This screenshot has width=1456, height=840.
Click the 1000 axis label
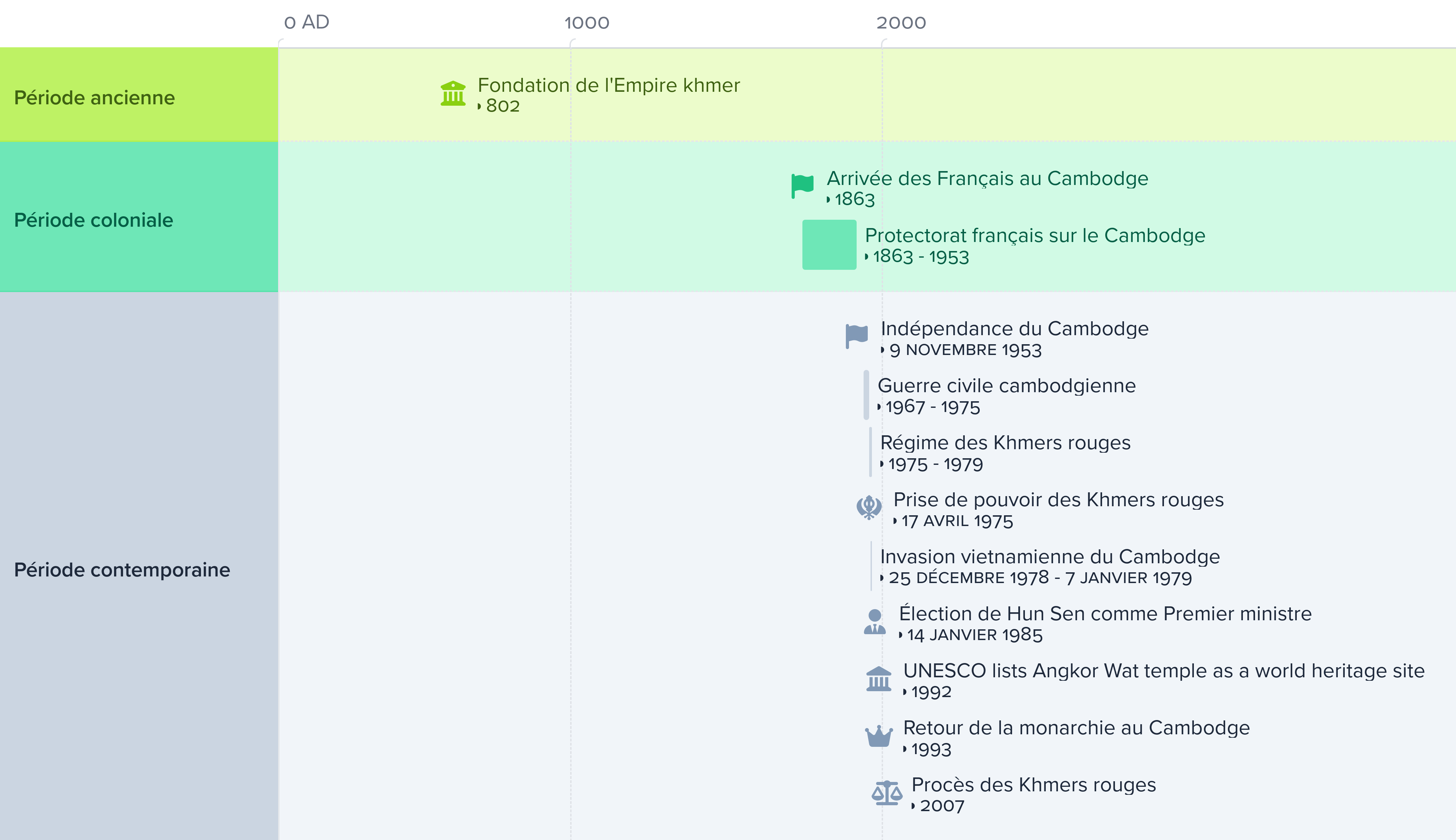587,23
